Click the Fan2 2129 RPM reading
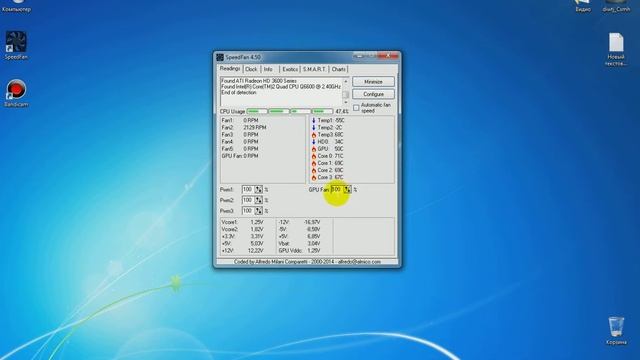This screenshot has width=640, height=360. [244, 127]
